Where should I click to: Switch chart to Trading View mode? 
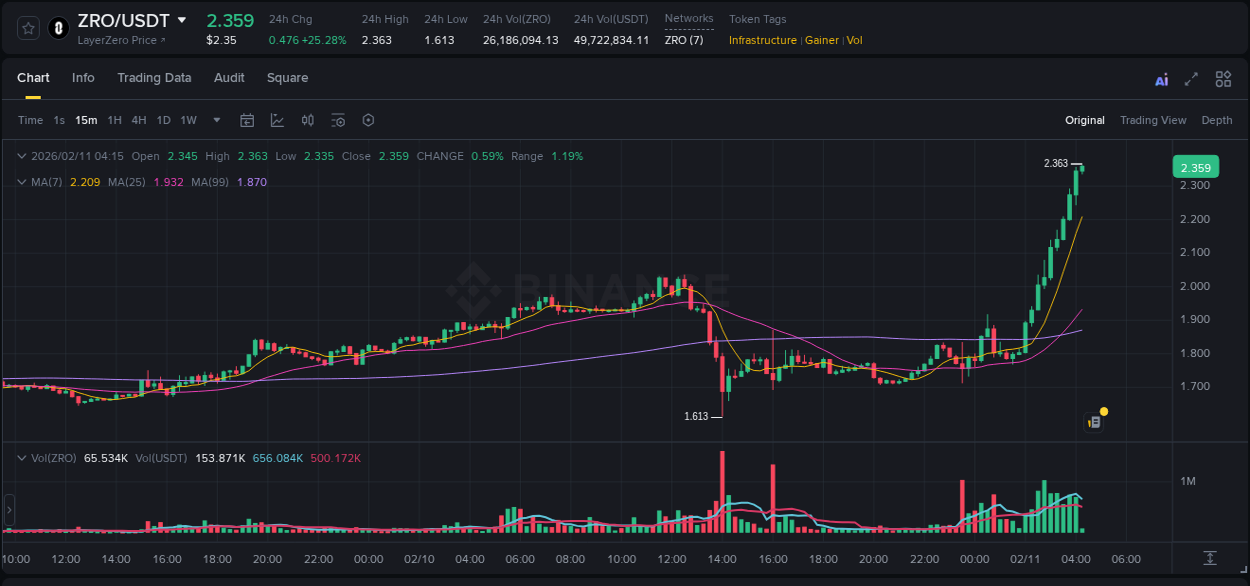1153,120
